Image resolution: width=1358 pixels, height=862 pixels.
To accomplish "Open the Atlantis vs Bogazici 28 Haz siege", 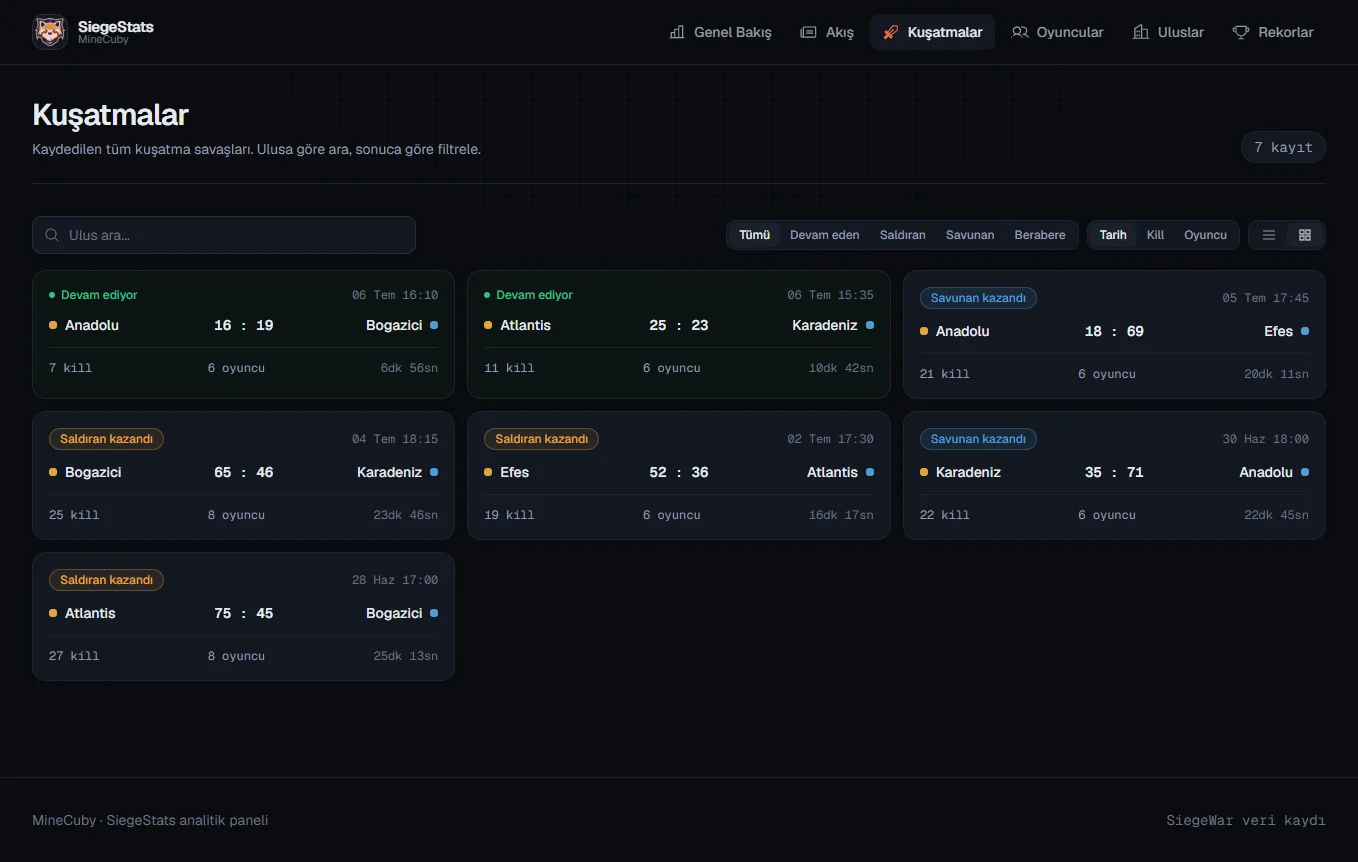I will [243, 616].
